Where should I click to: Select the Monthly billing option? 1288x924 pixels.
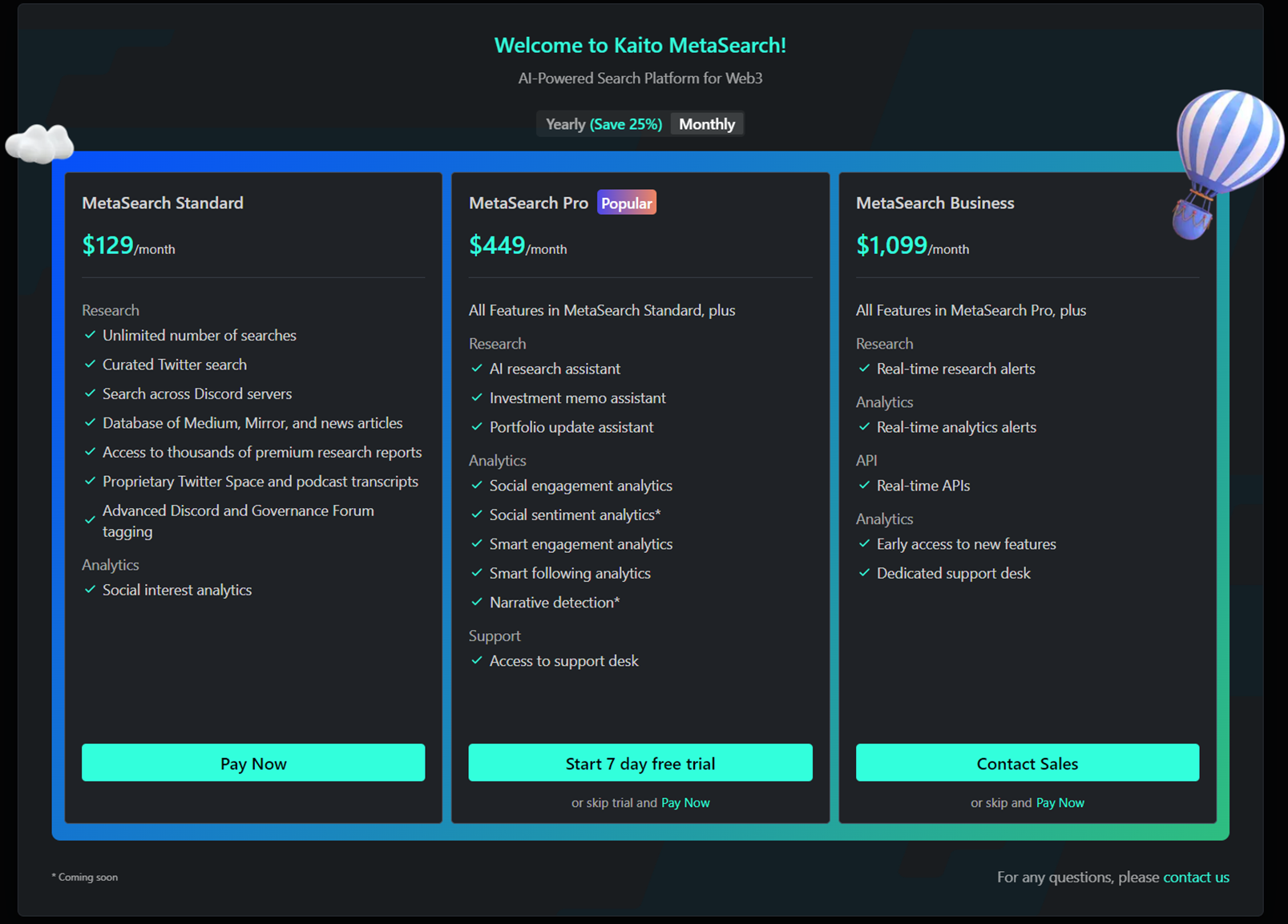point(707,124)
